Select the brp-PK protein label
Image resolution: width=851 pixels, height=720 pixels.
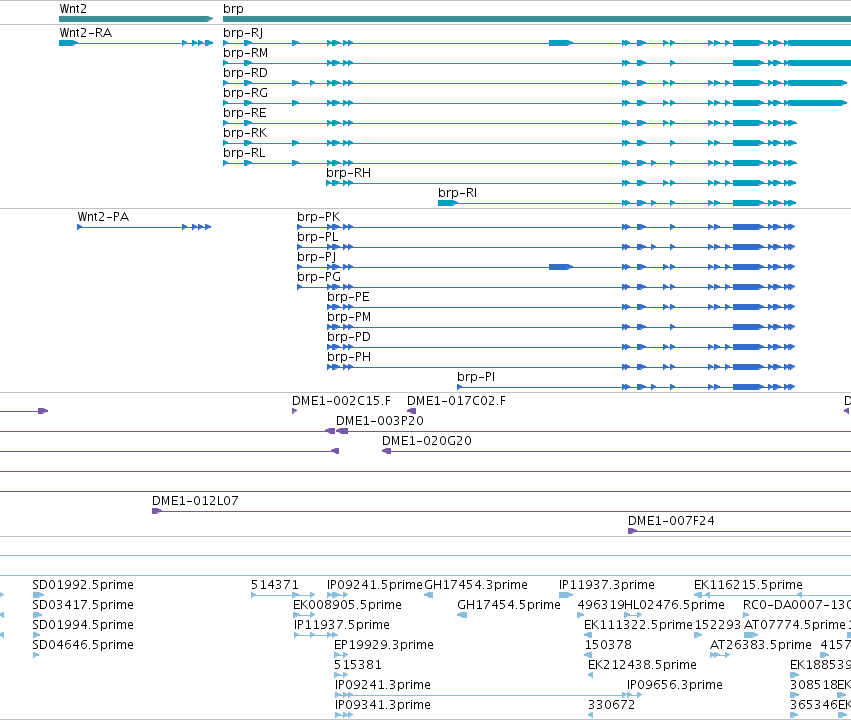[x=319, y=216]
